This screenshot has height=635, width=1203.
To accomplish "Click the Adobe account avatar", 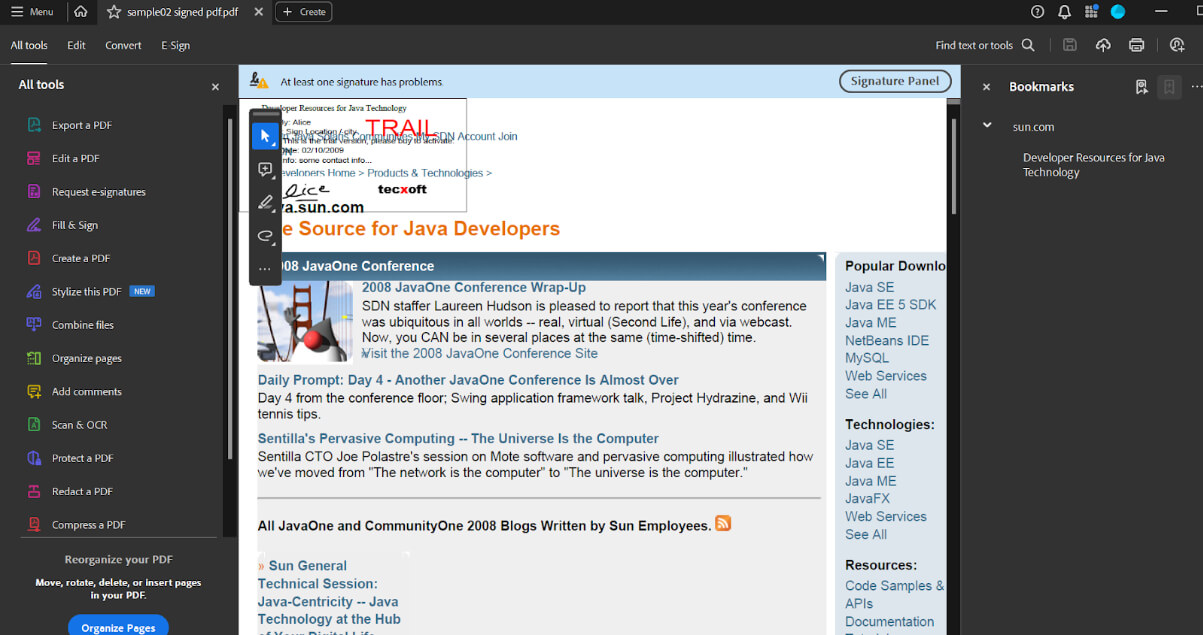I will click(x=1118, y=11).
